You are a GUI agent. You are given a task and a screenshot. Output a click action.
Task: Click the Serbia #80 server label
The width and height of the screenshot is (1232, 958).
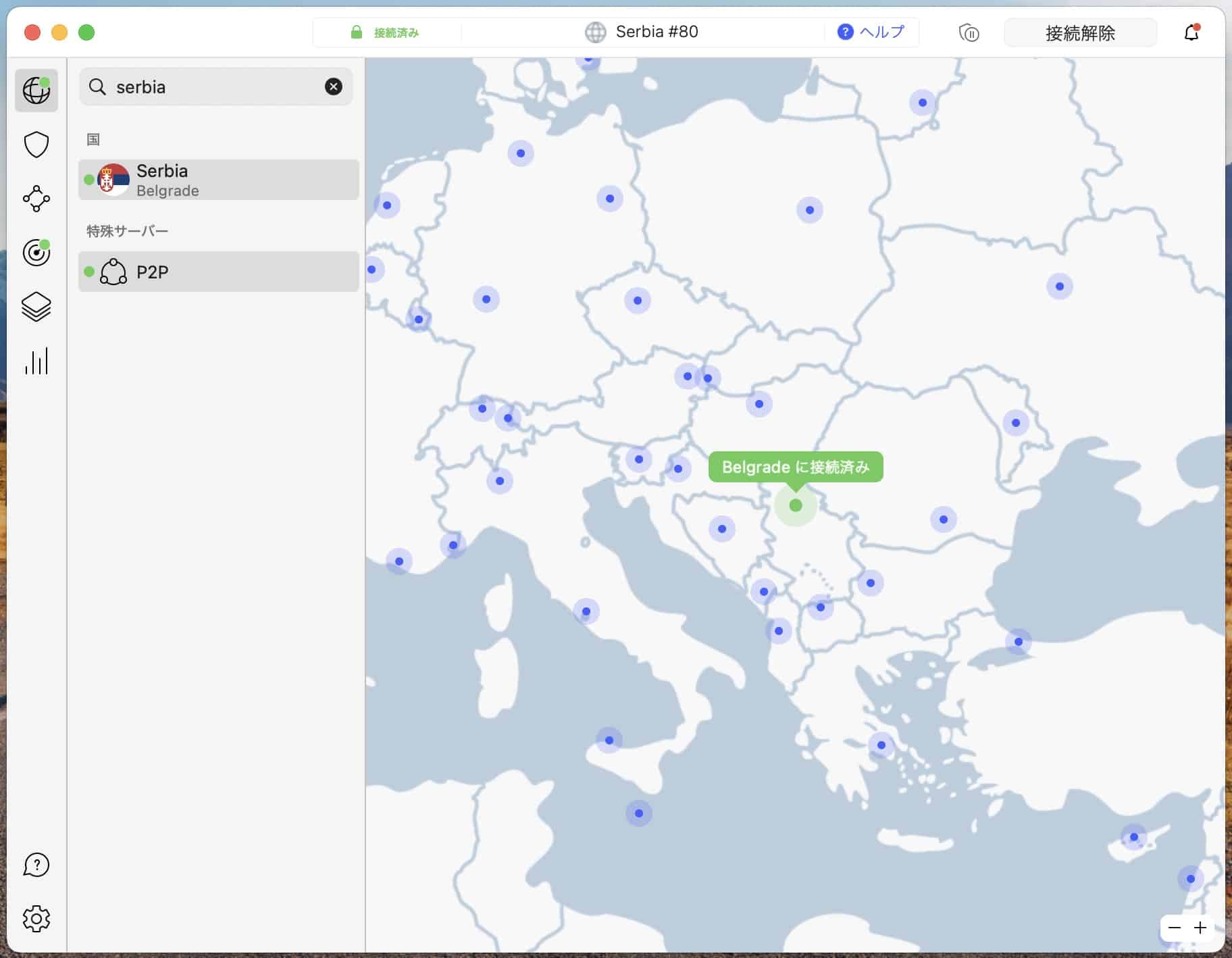pyautogui.click(x=657, y=32)
